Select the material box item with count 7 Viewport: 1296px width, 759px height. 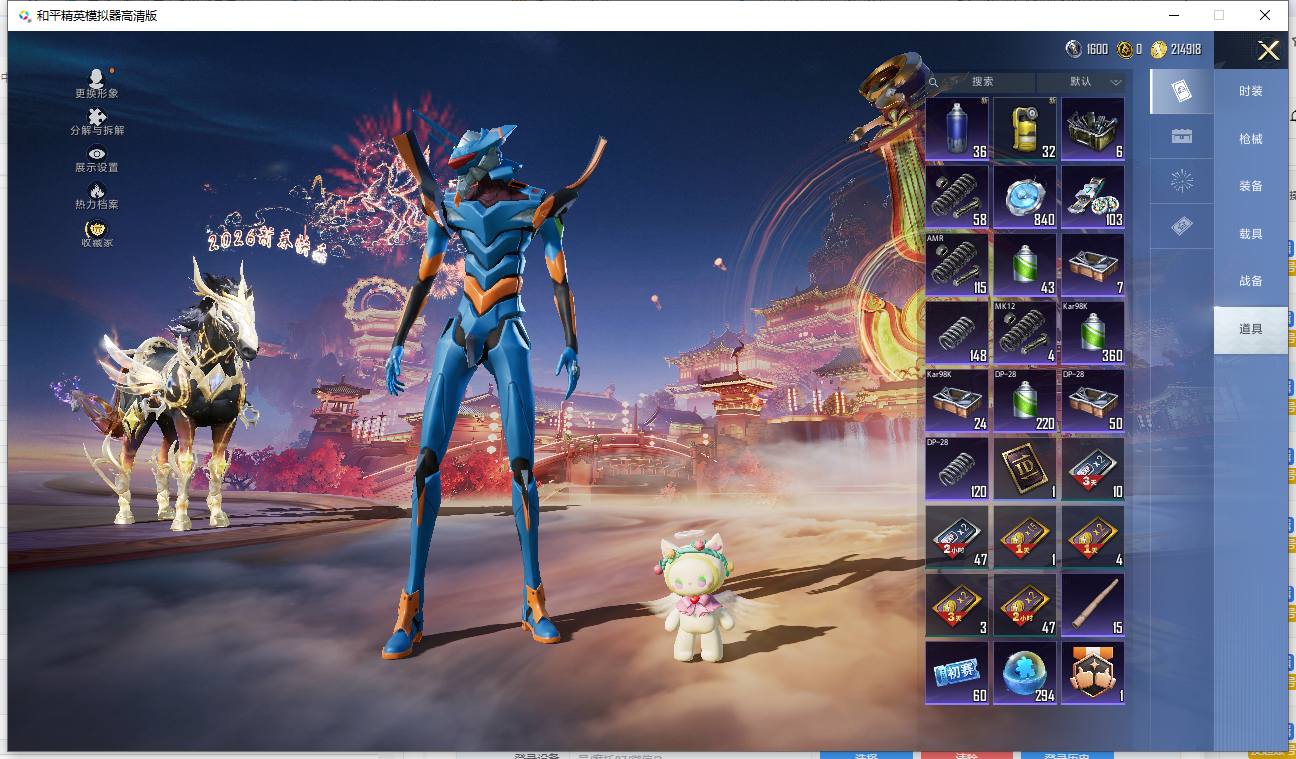pos(1093,265)
